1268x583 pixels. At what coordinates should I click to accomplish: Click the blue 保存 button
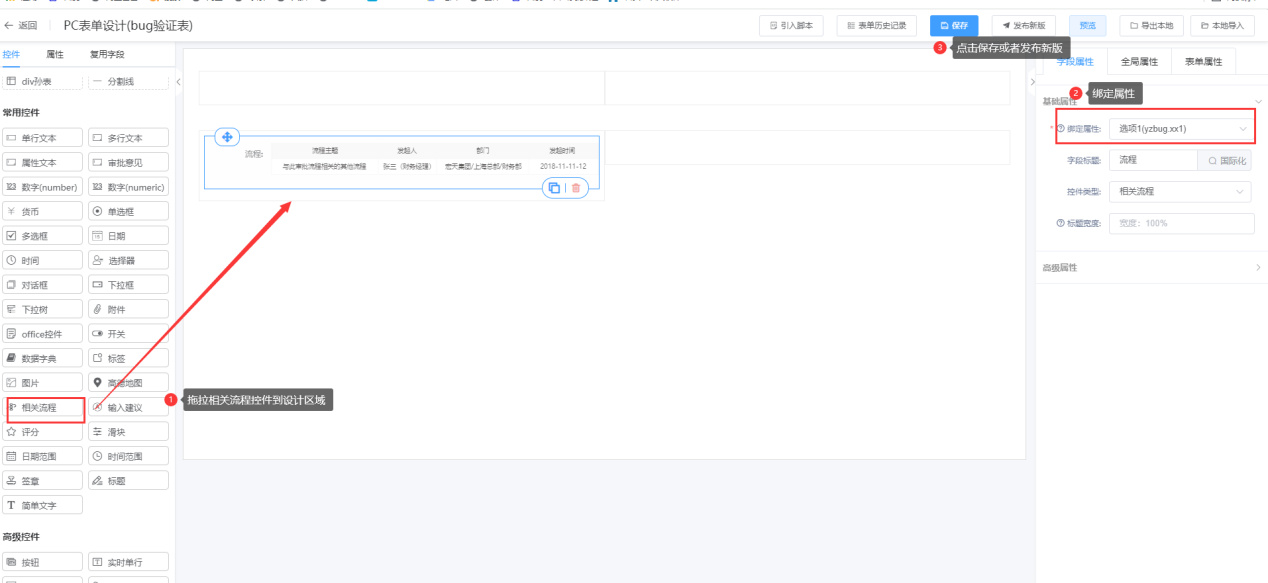[x=954, y=25]
